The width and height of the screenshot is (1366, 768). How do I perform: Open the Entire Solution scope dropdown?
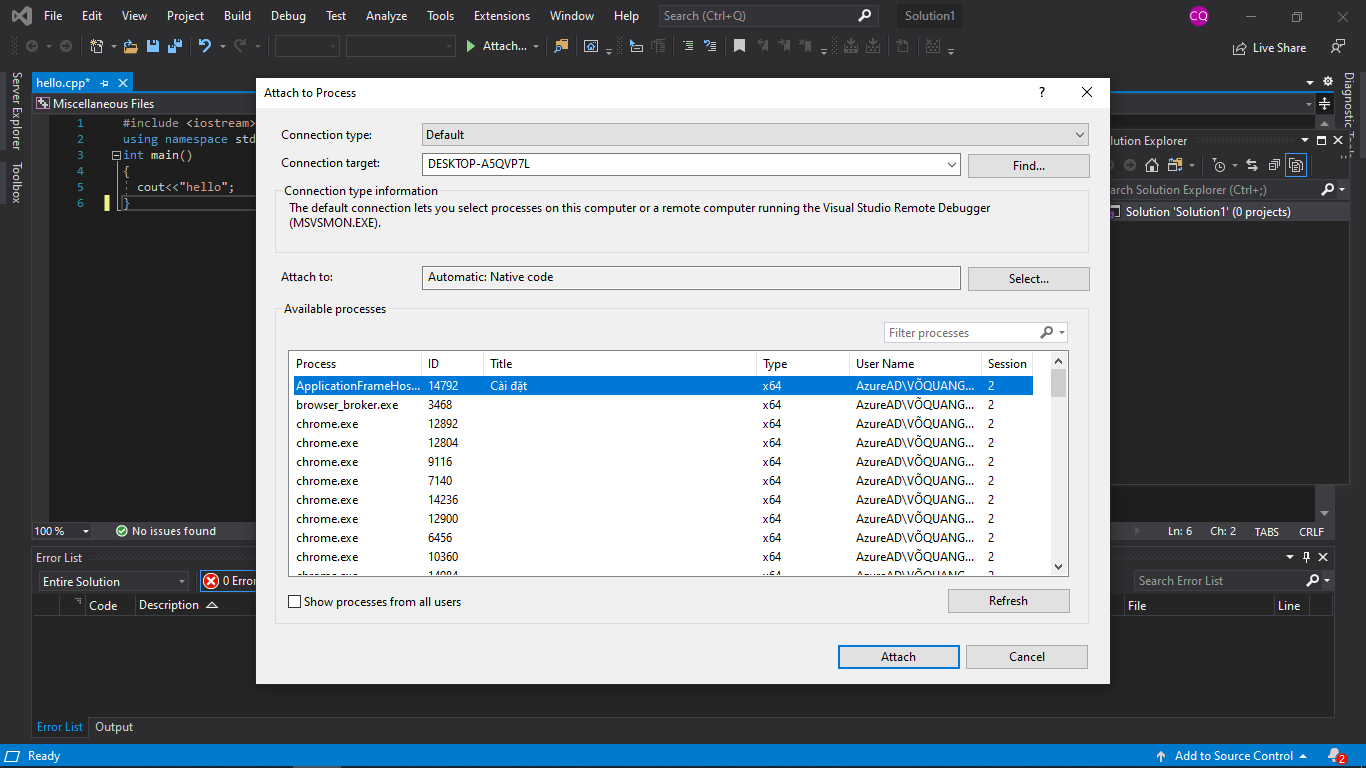click(113, 581)
